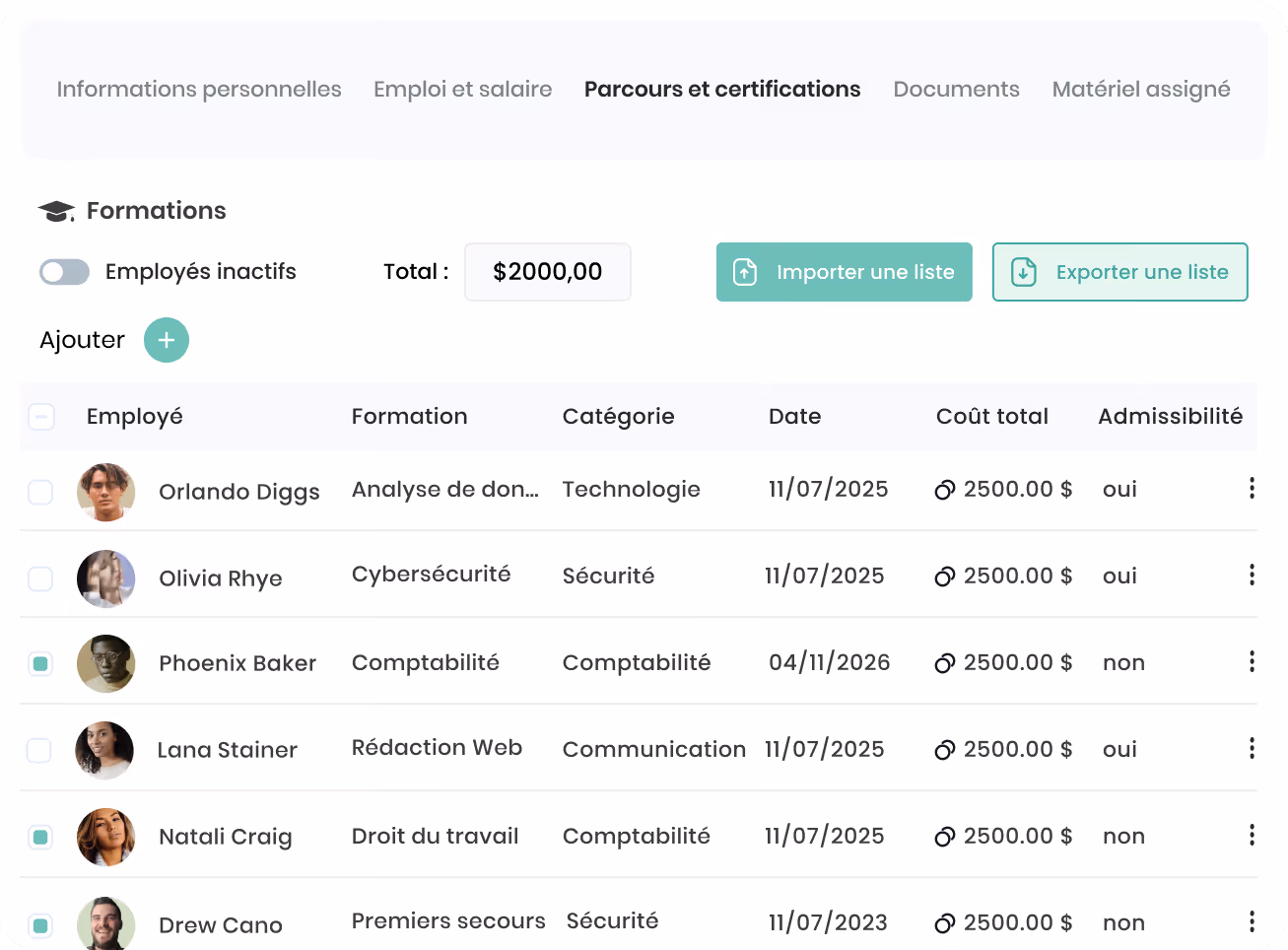Image resolution: width=1288 pixels, height=950 pixels.
Task: Open the Informations personnelles tab
Action: 199,89
